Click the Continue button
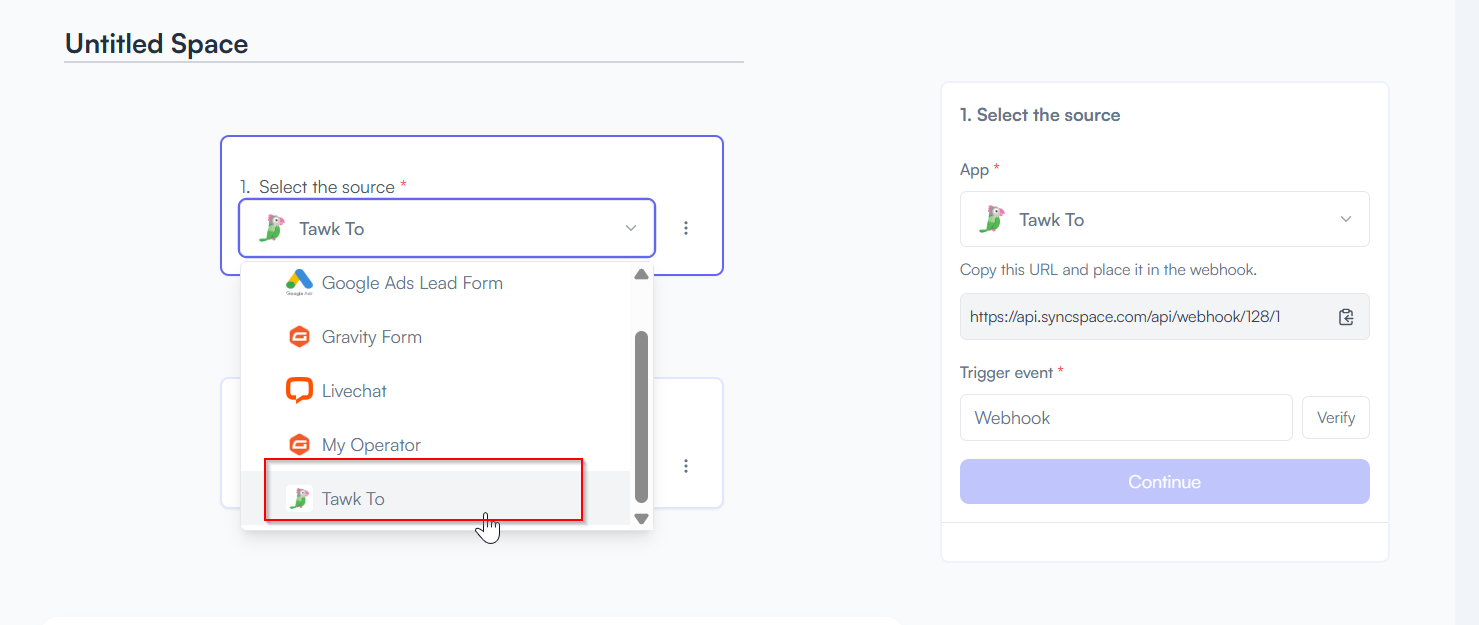The image size is (1479, 625). [1165, 482]
